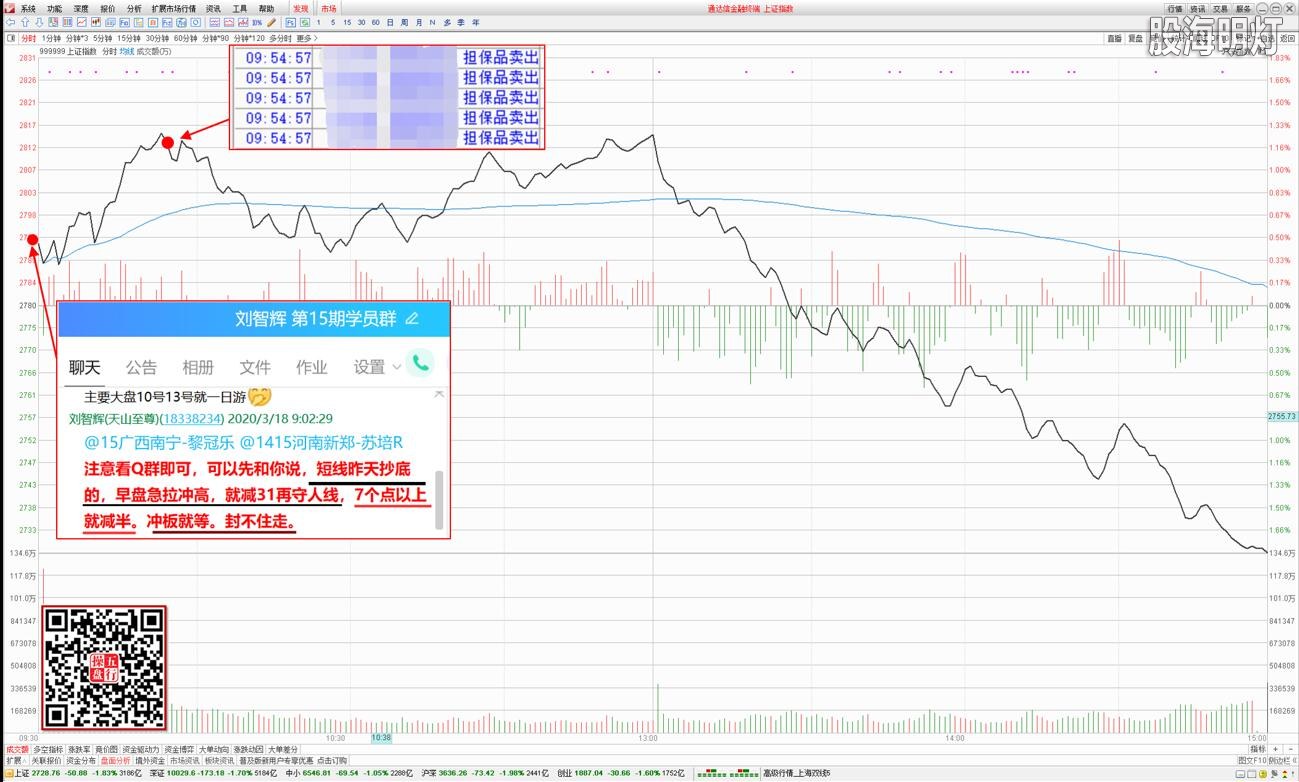This screenshot has width=1299, height=782.
Task: Switch to the 发现 tab
Action: pyautogui.click(x=301, y=8)
